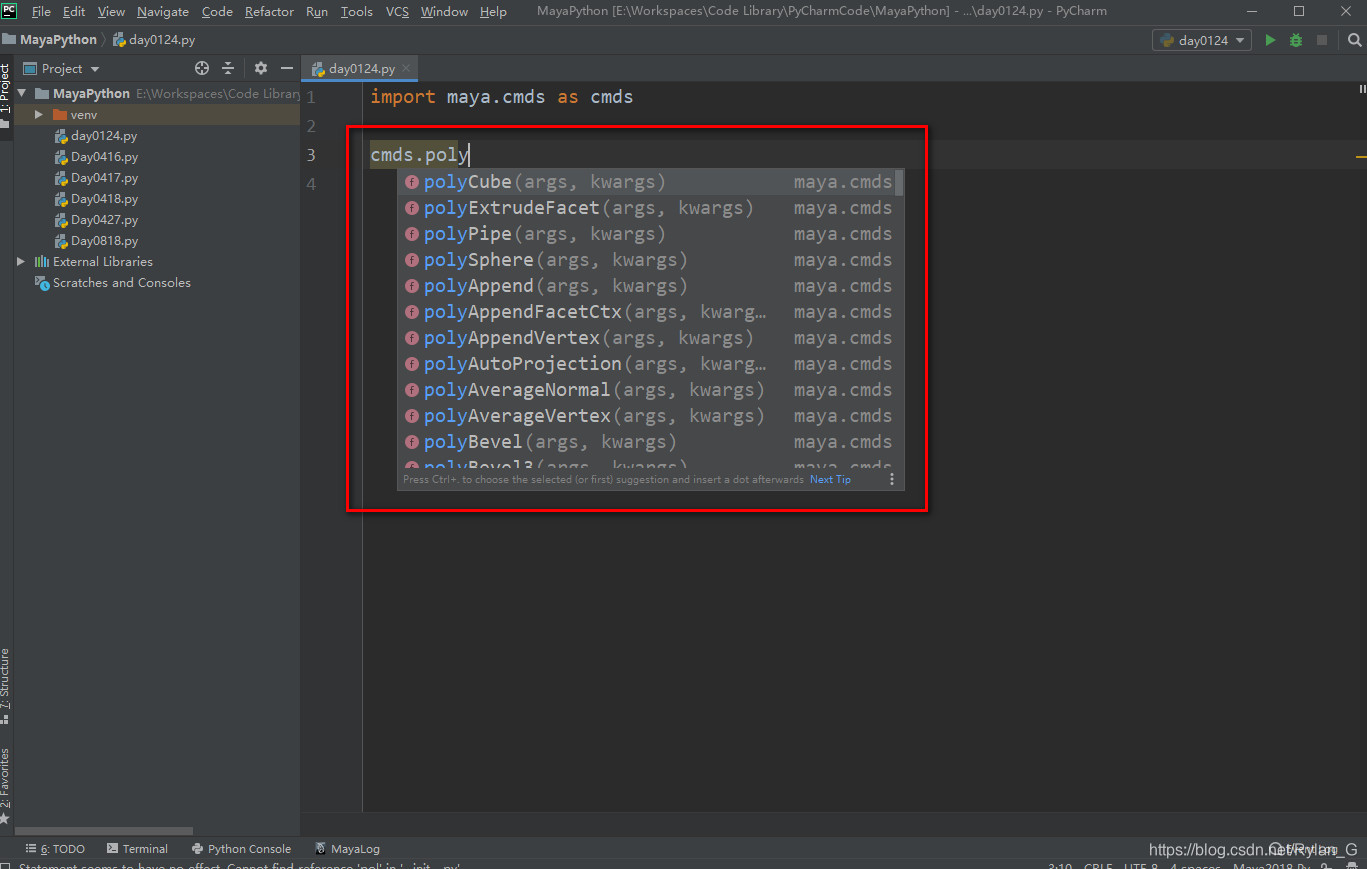1367x869 pixels.
Task: Open the Edit menu
Action: tap(74, 12)
